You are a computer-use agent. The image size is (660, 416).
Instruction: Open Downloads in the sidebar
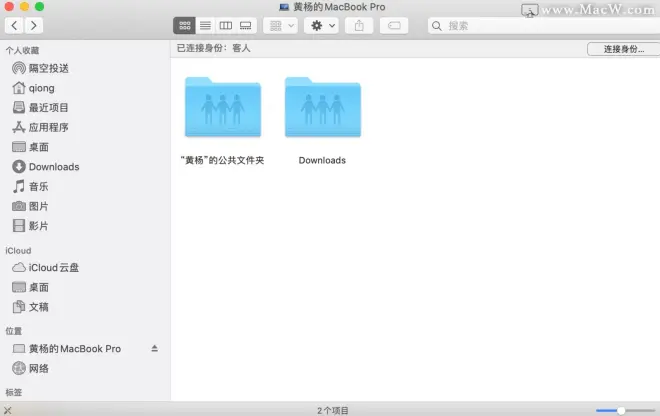(46, 167)
